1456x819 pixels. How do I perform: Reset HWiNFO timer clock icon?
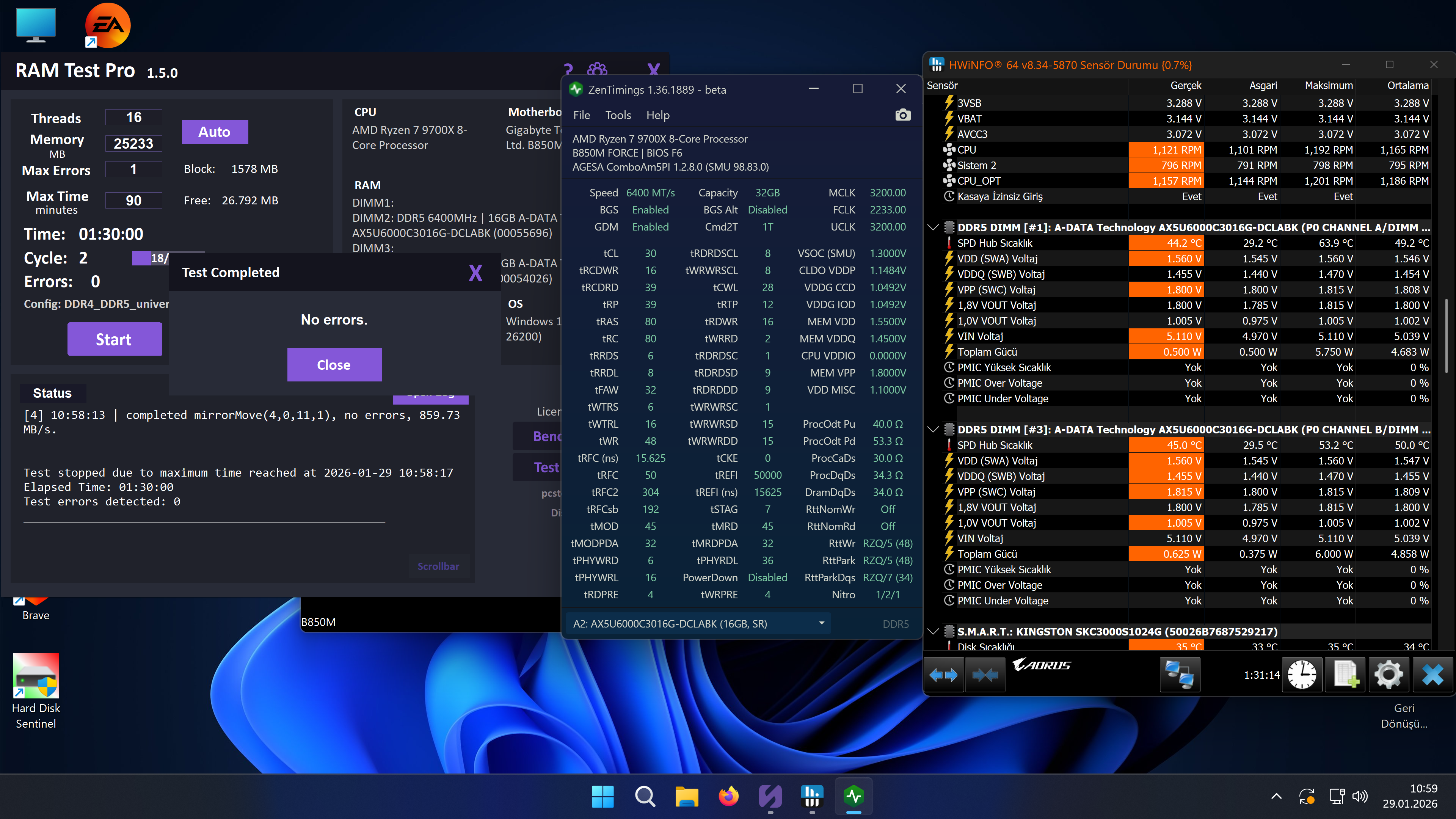(1302, 674)
